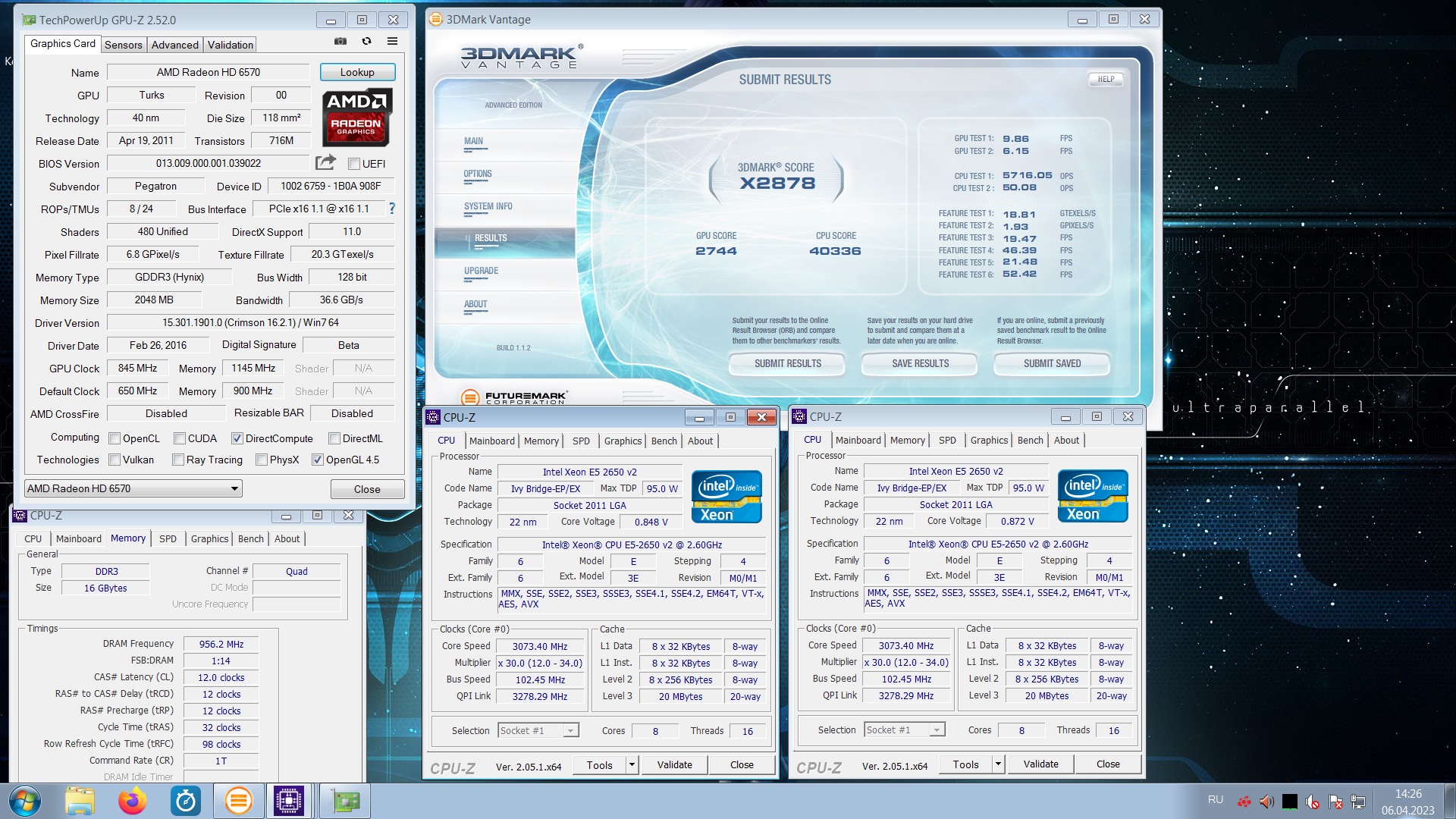Click SUBMIT RESULTS in 3DMark Vantage
1456x819 pixels.
tap(787, 363)
